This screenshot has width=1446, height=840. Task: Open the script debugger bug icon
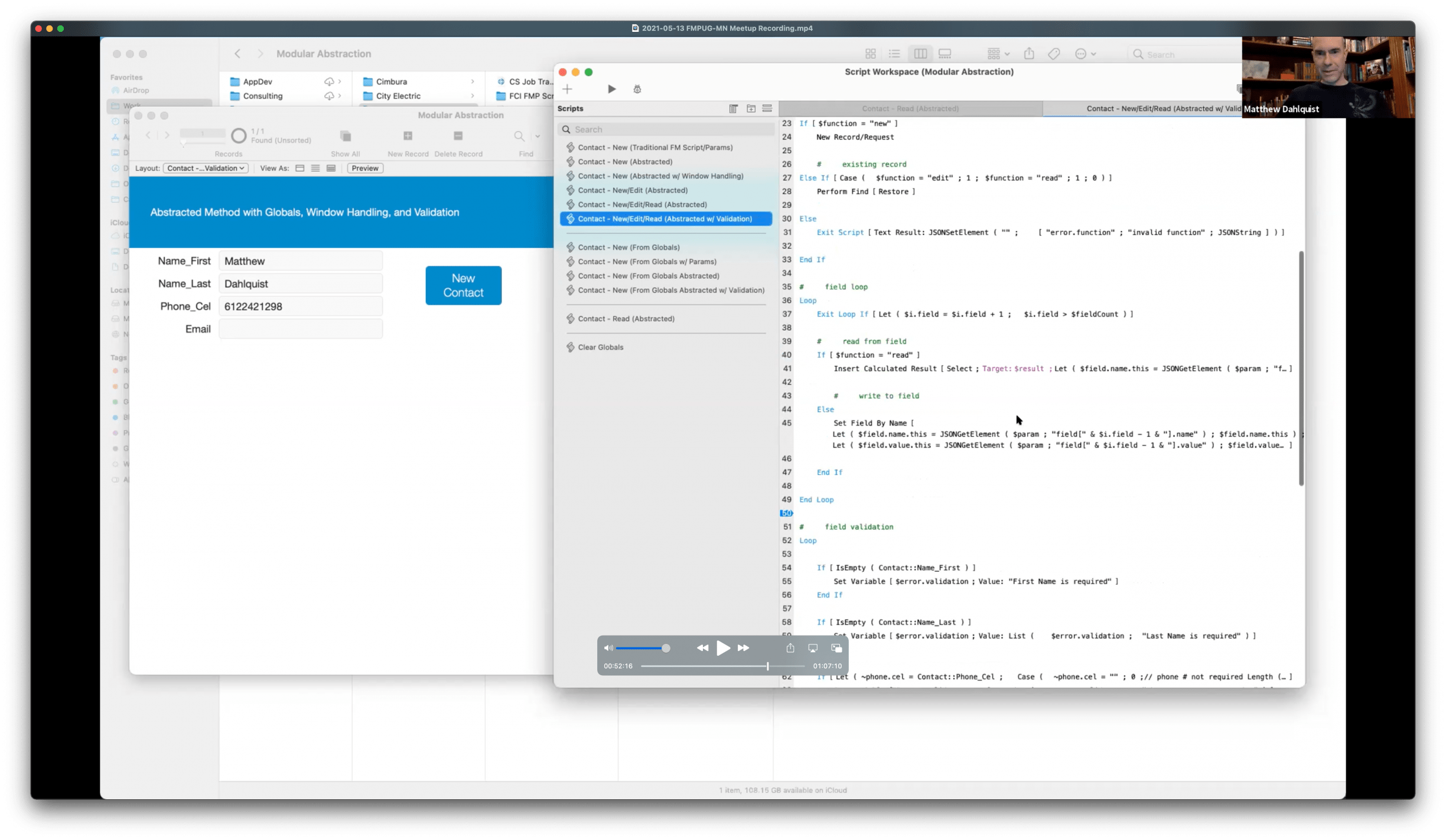tap(637, 89)
